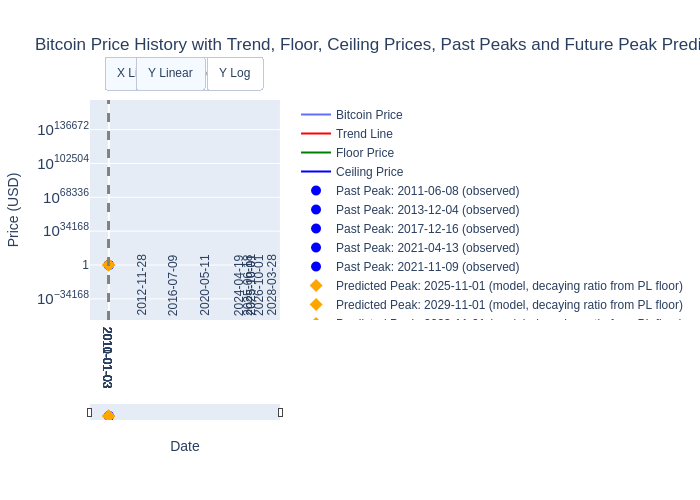This screenshot has width=700, height=500.
Task: Click the Past Peak 2013-12-04 legend marker
Action: click(x=316, y=210)
